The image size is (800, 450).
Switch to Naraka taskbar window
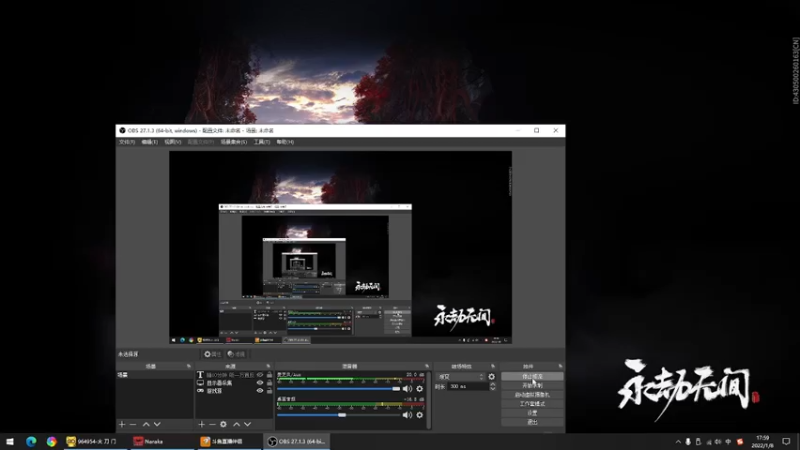click(161, 442)
